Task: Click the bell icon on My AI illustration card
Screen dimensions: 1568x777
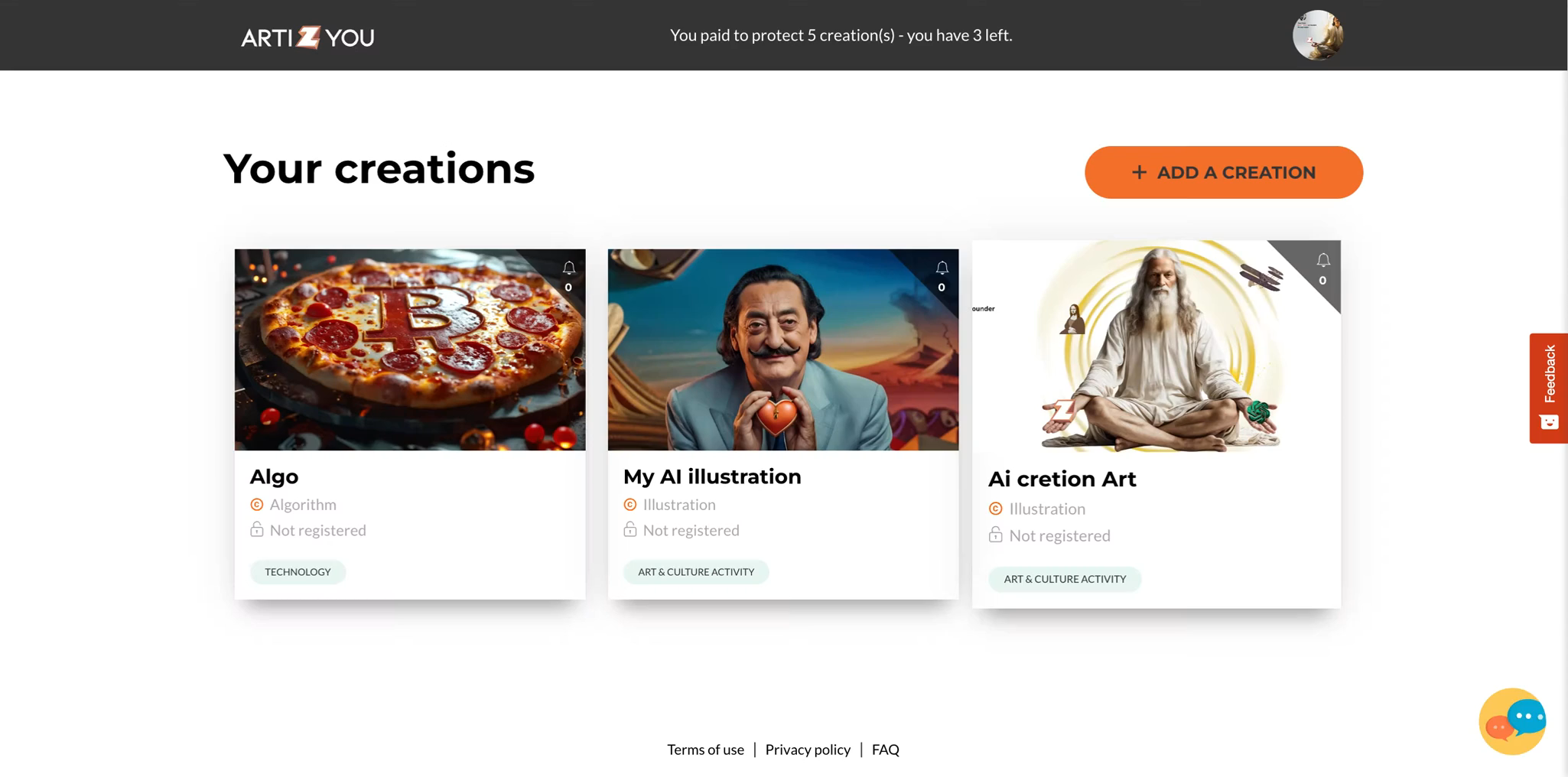Action: (942, 268)
